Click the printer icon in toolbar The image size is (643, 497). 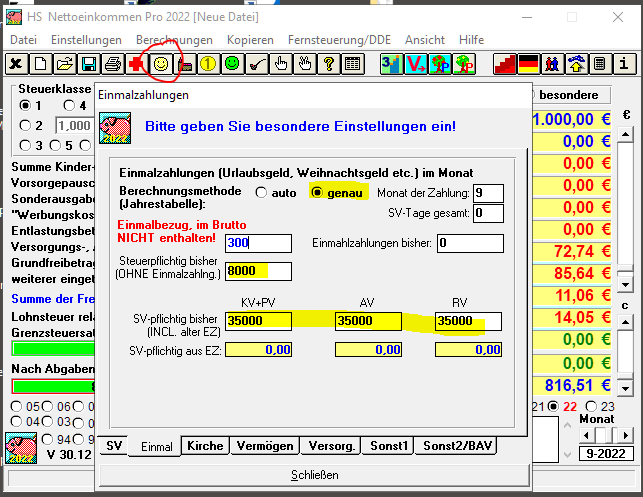tap(113, 63)
